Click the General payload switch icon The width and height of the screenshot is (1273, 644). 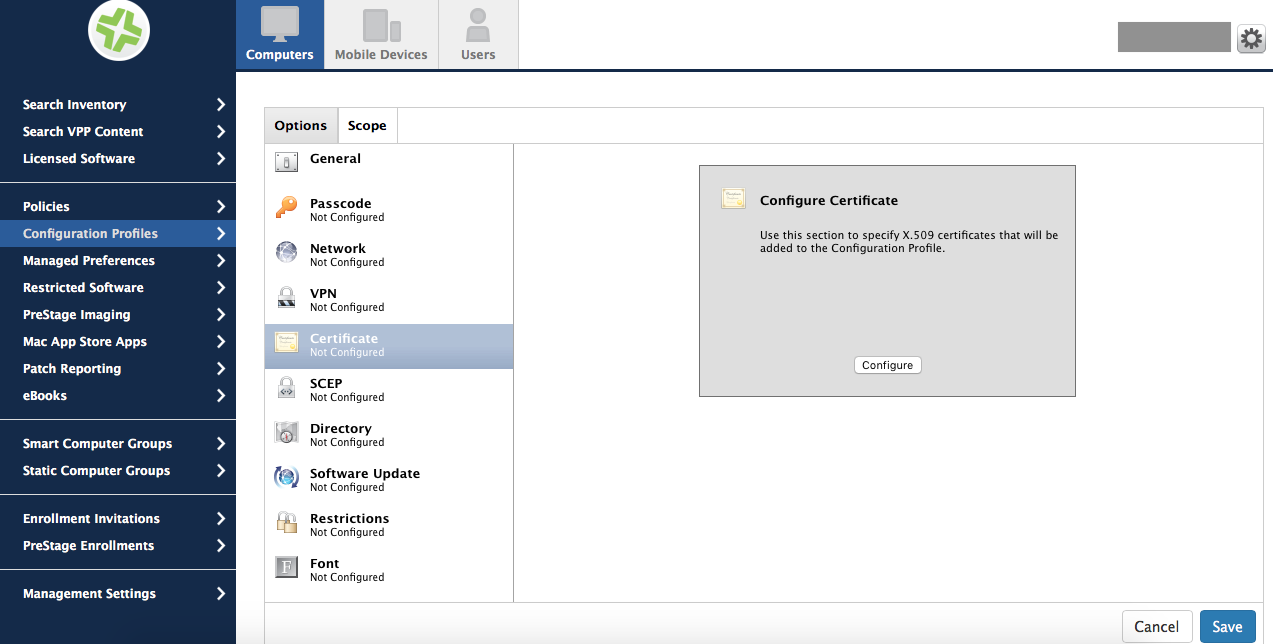[x=287, y=161]
